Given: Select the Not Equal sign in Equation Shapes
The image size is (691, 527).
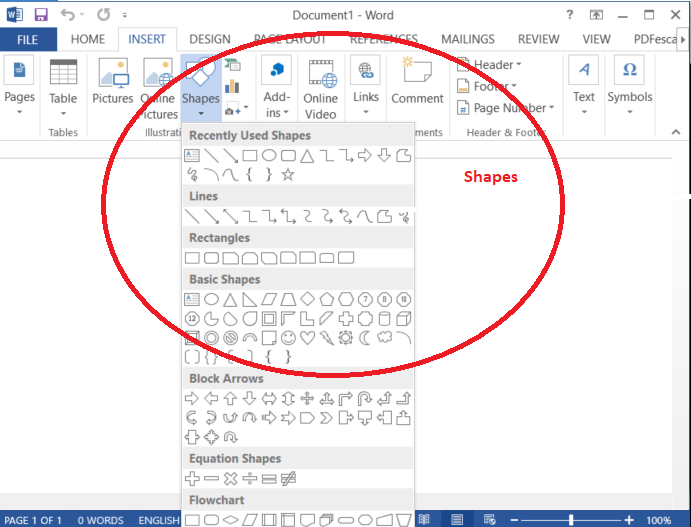Looking at the screenshot, I should (x=288, y=479).
